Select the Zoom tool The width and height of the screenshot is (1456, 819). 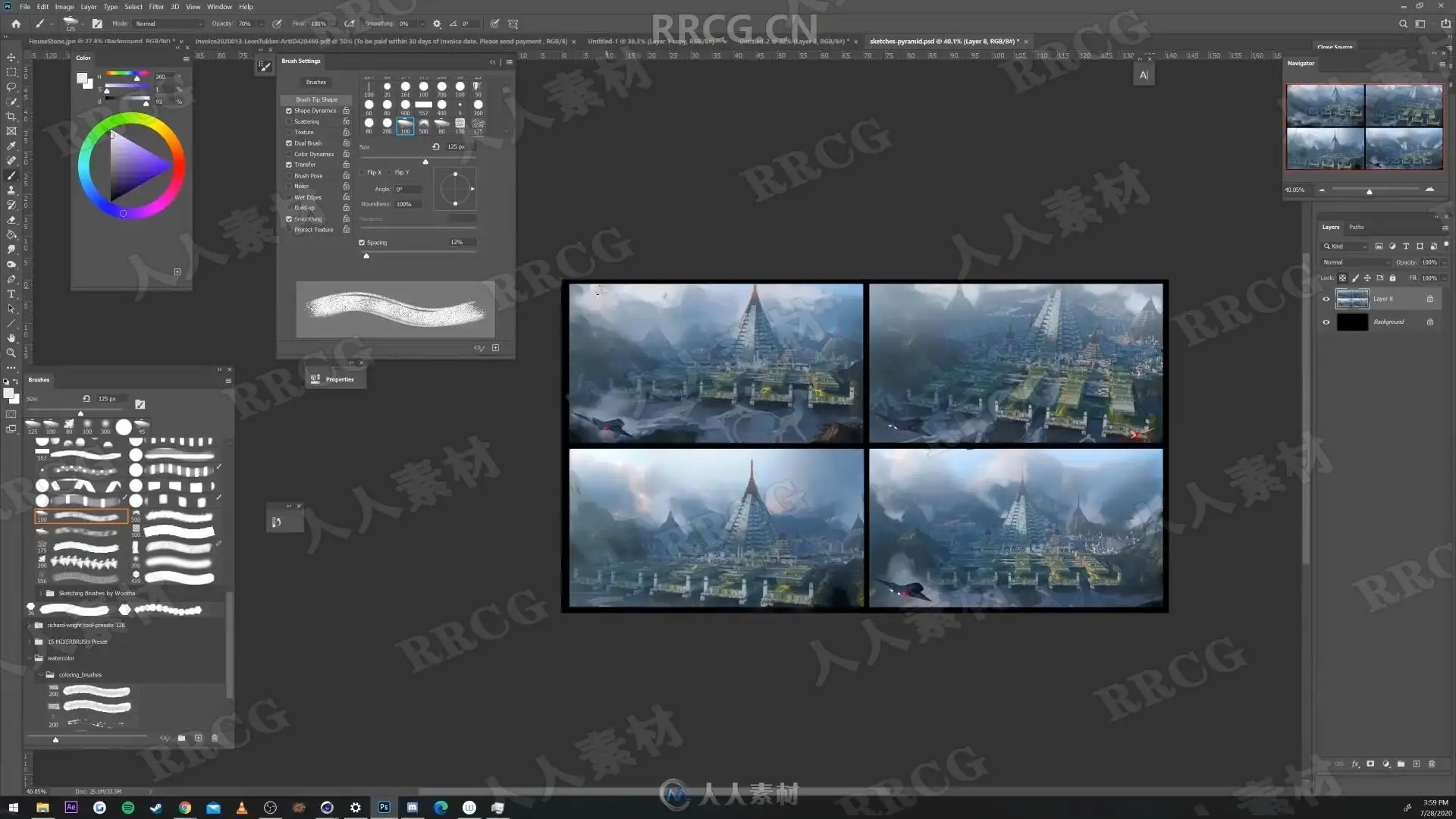11,353
